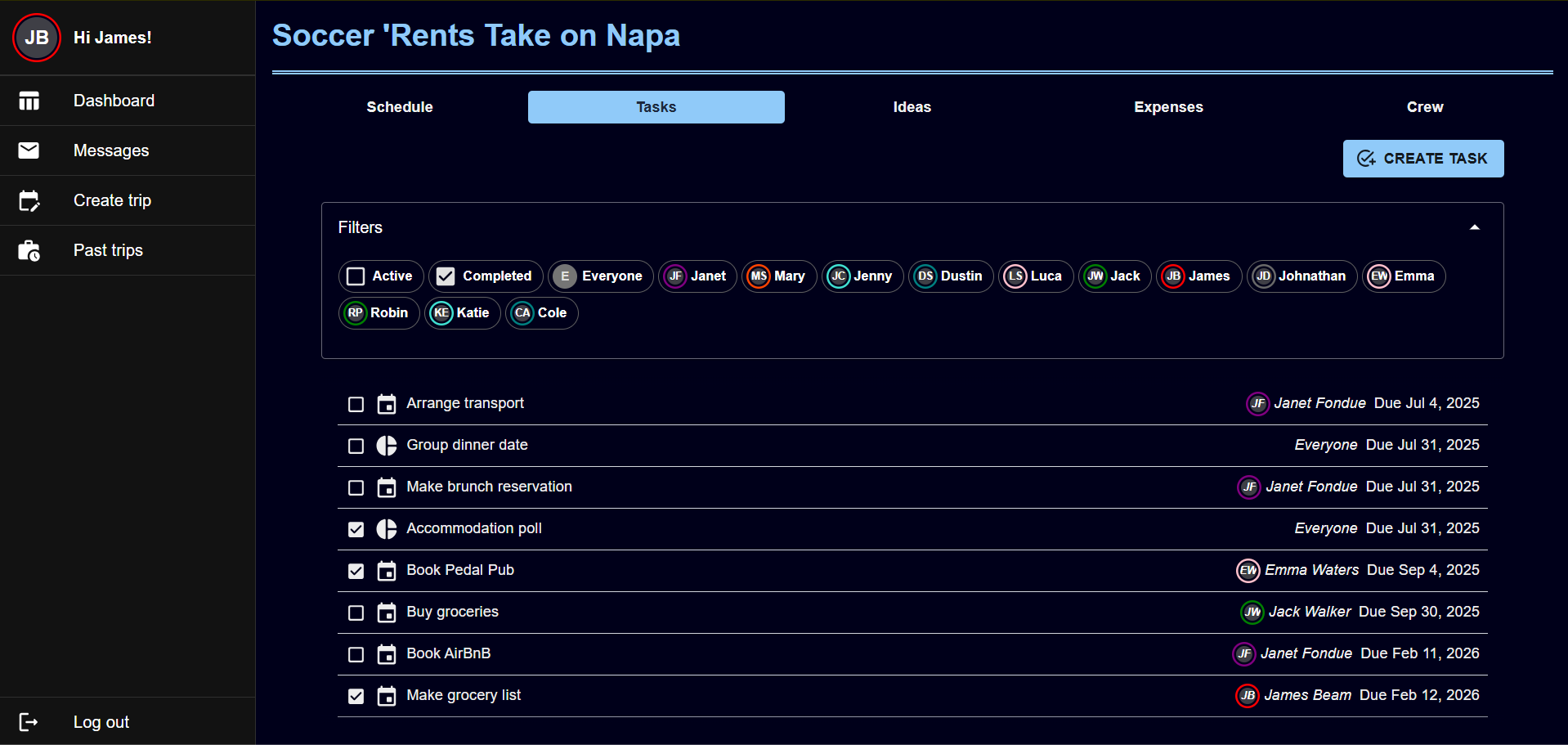Click the JB profile avatar in sidebar
This screenshot has height=745, width=1568.
click(37, 38)
